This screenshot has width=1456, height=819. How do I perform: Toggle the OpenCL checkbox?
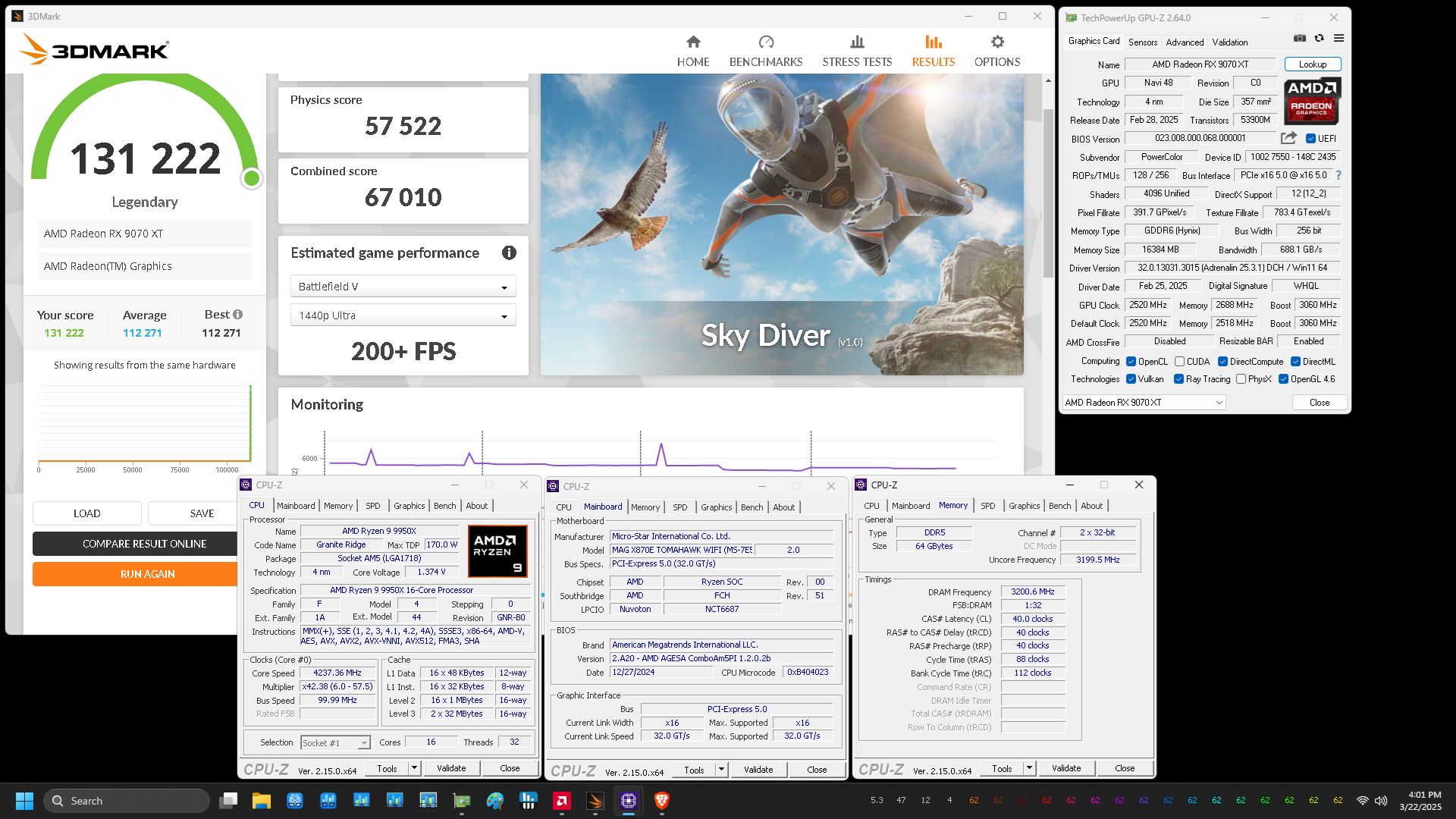(1131, 362)
